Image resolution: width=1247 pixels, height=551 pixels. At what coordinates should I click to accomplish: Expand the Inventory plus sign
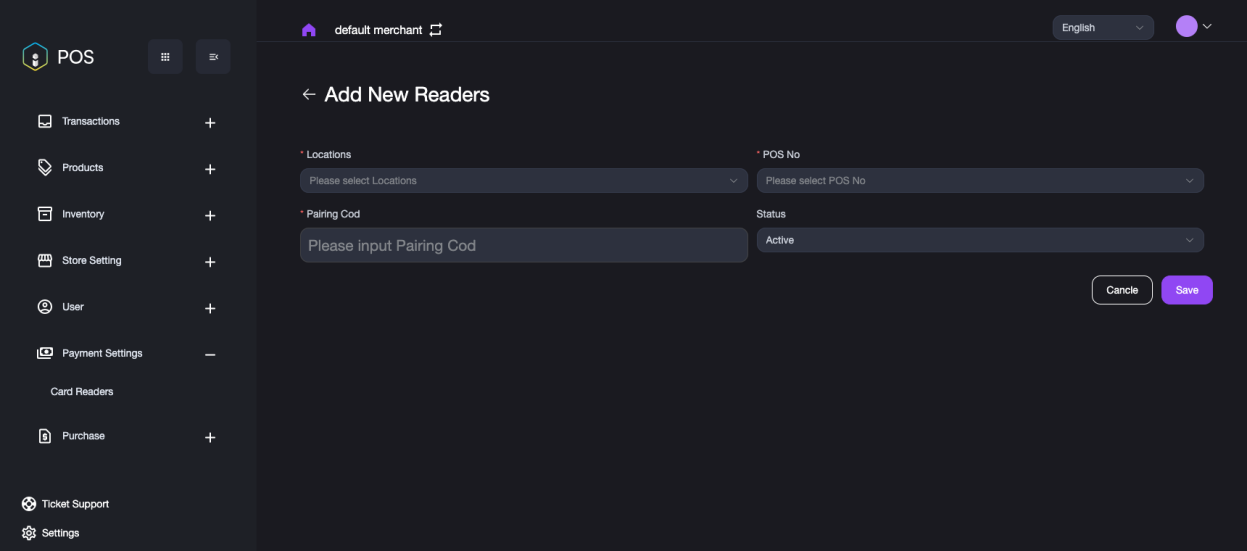210,216
